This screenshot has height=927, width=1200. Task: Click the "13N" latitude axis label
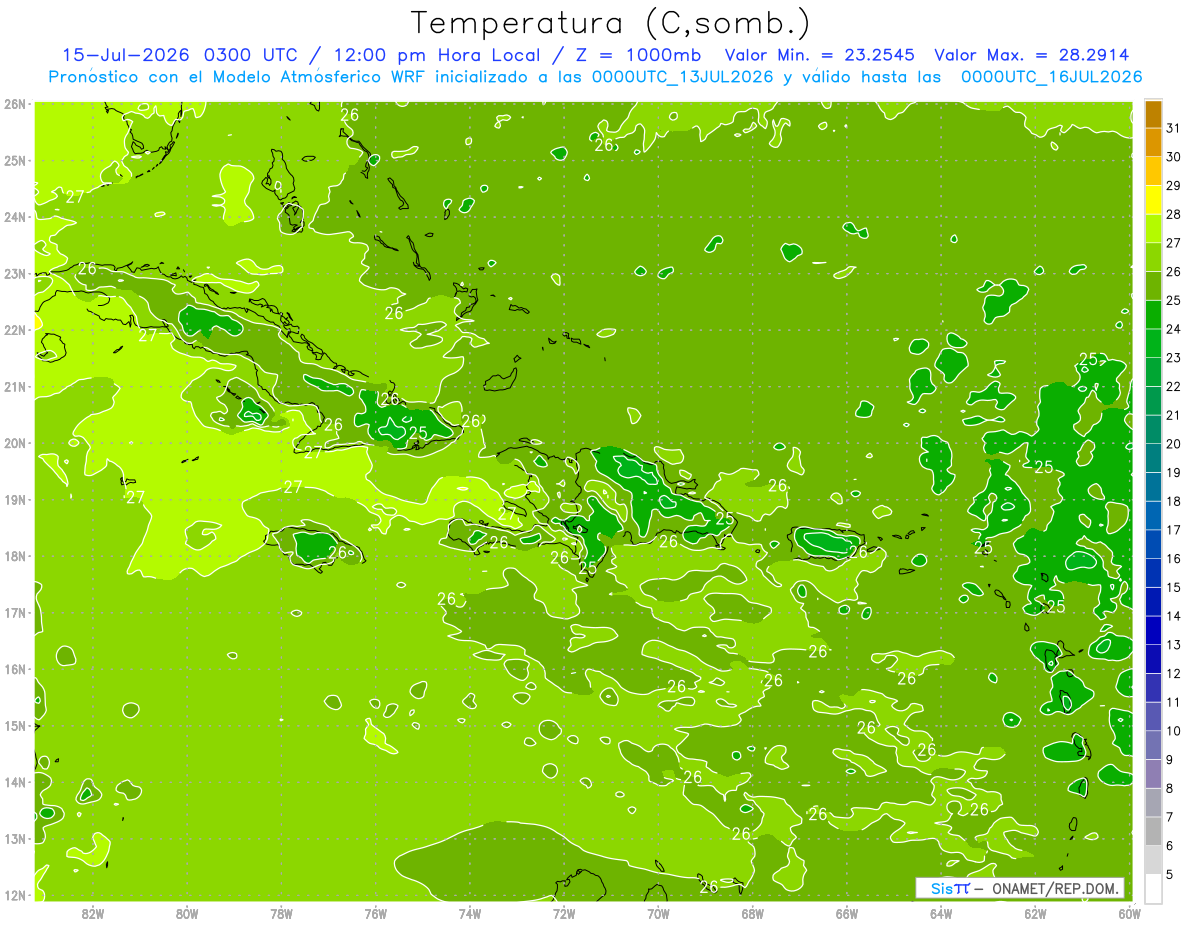click(x=15, y=839)
